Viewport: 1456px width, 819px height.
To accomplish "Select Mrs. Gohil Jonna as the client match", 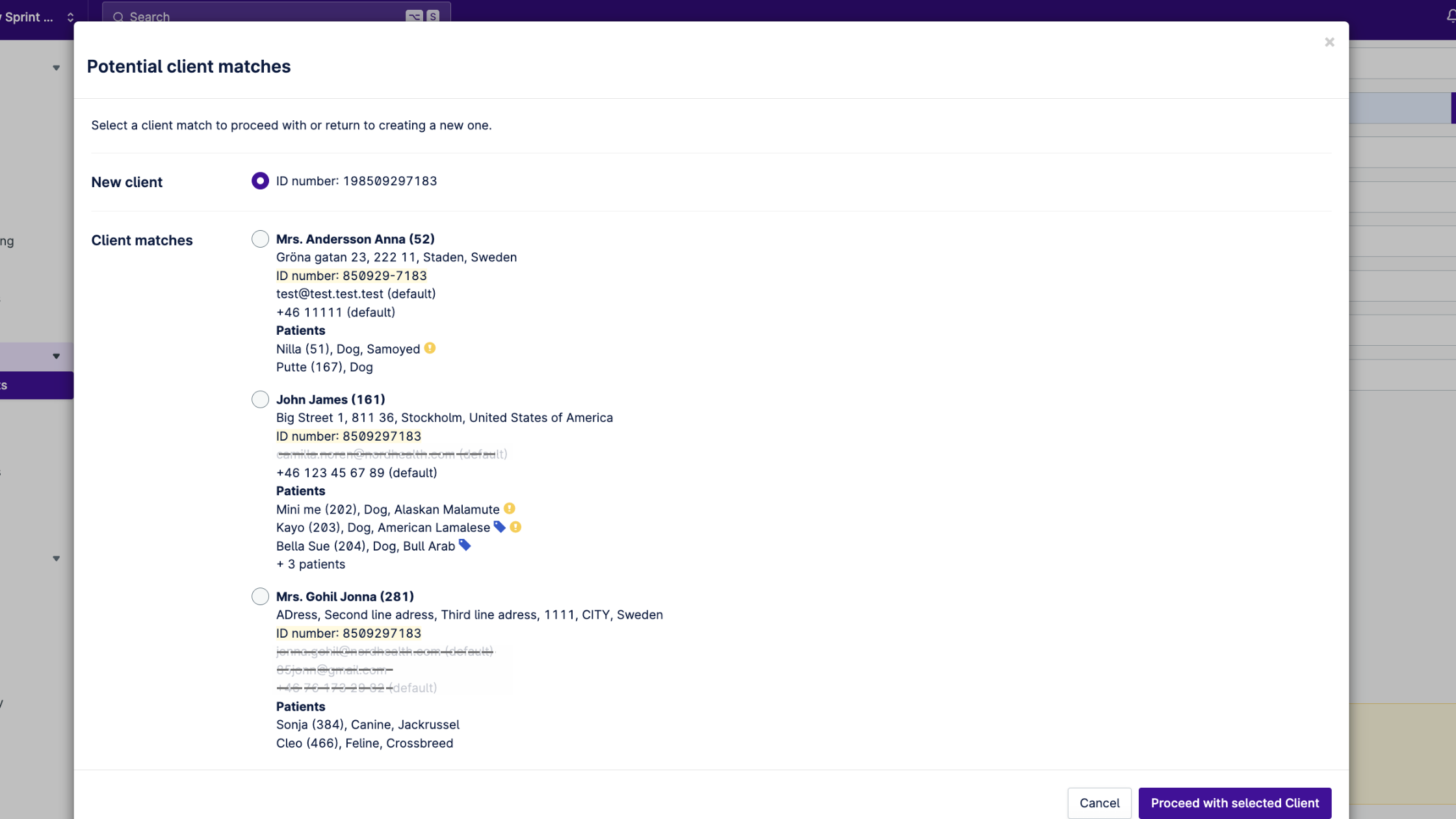I will coord(260,596).
